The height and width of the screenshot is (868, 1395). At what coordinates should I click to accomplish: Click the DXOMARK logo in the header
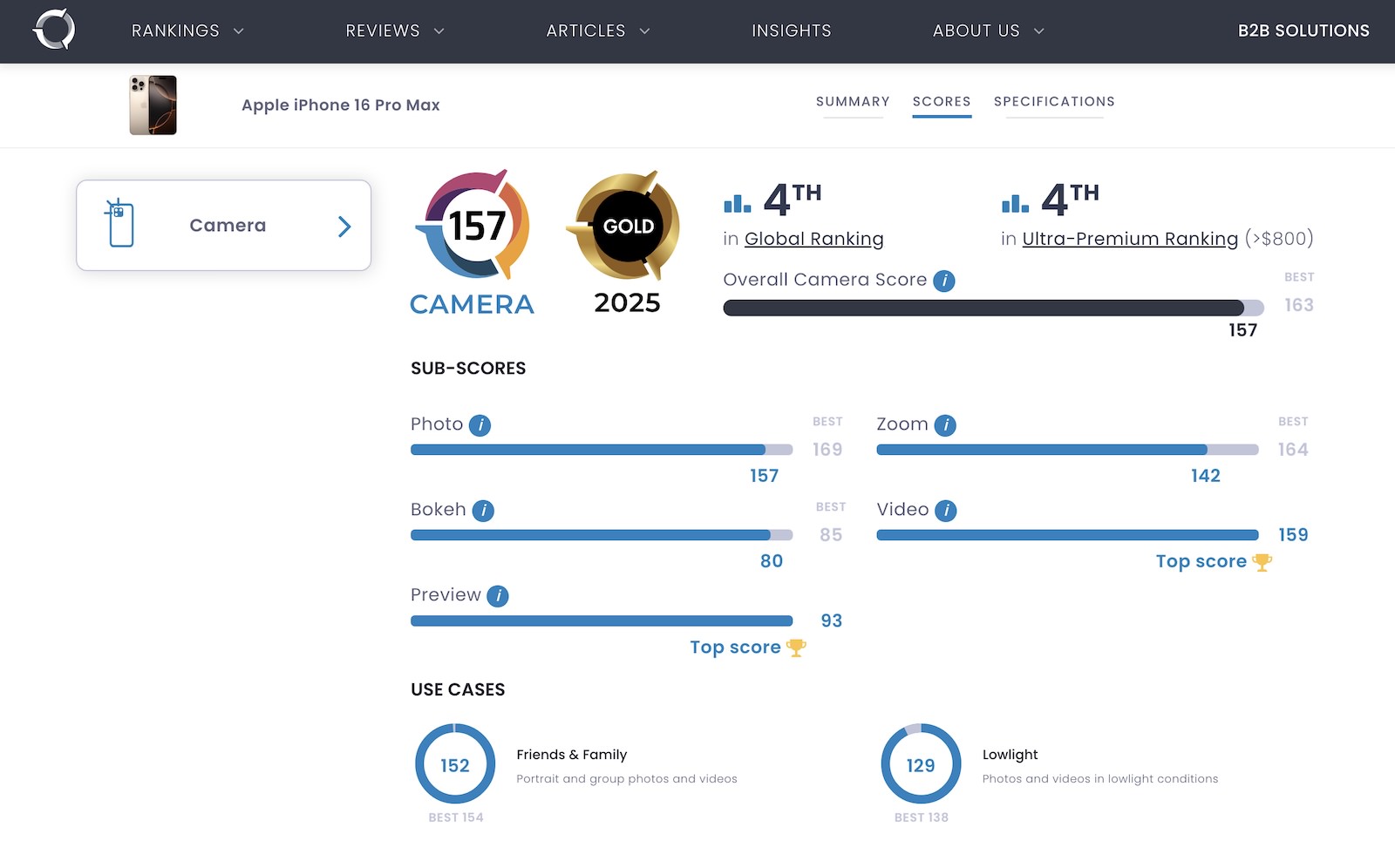tap(54, 30)
